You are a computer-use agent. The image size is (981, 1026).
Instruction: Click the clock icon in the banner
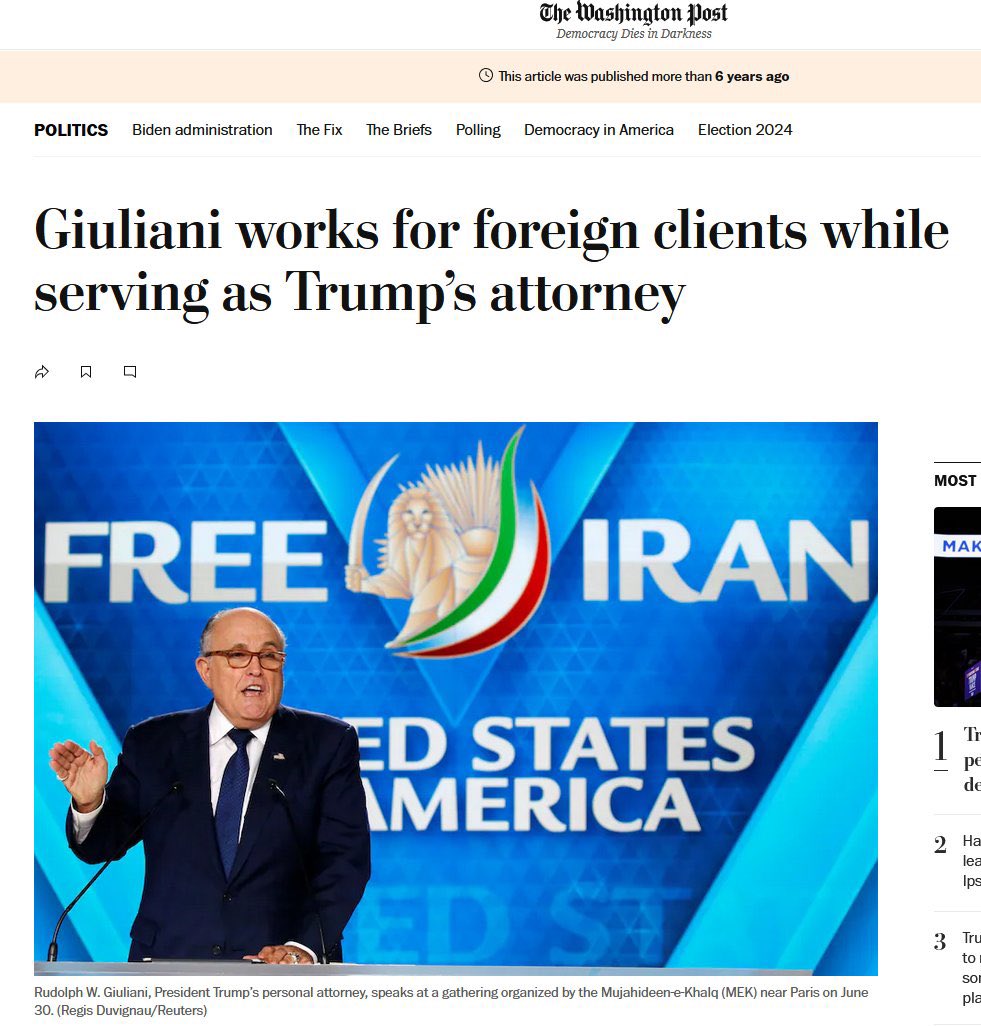coord(486,75)
